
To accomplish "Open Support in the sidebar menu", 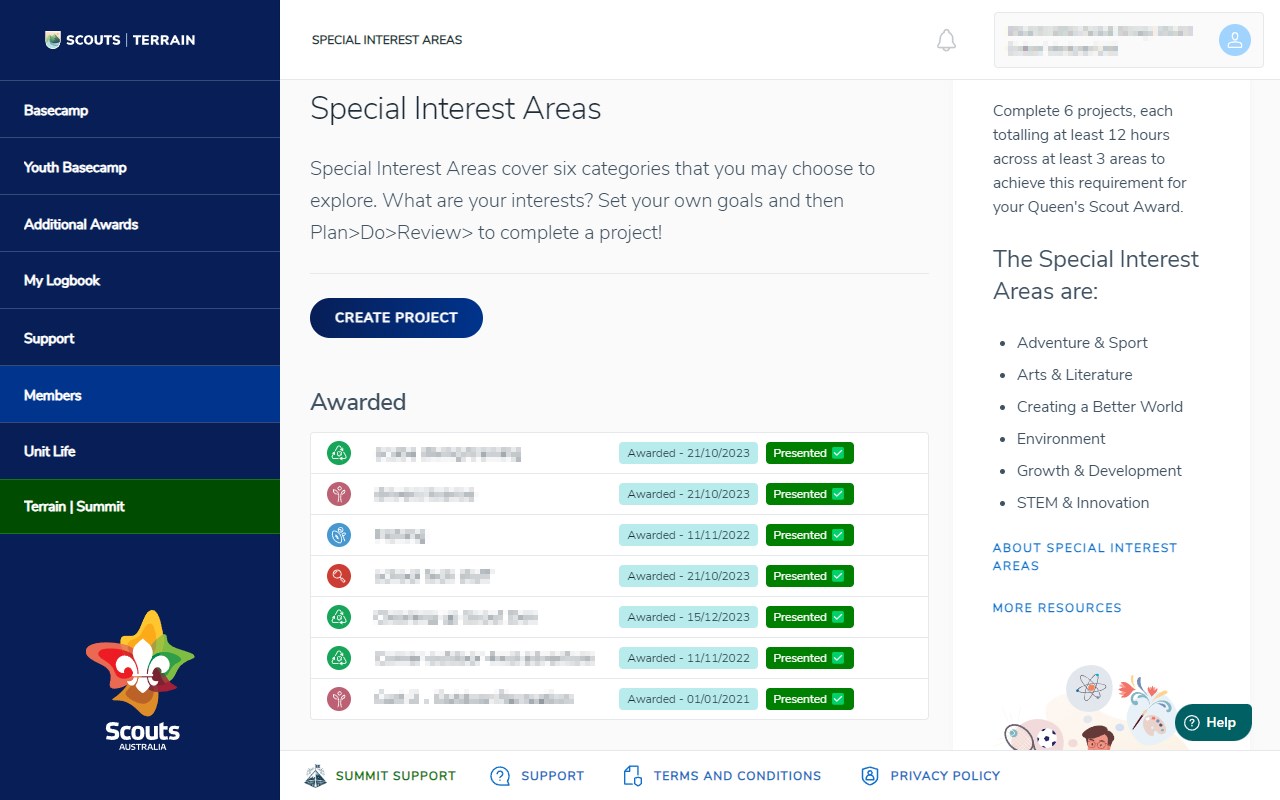I will [140, 338].
